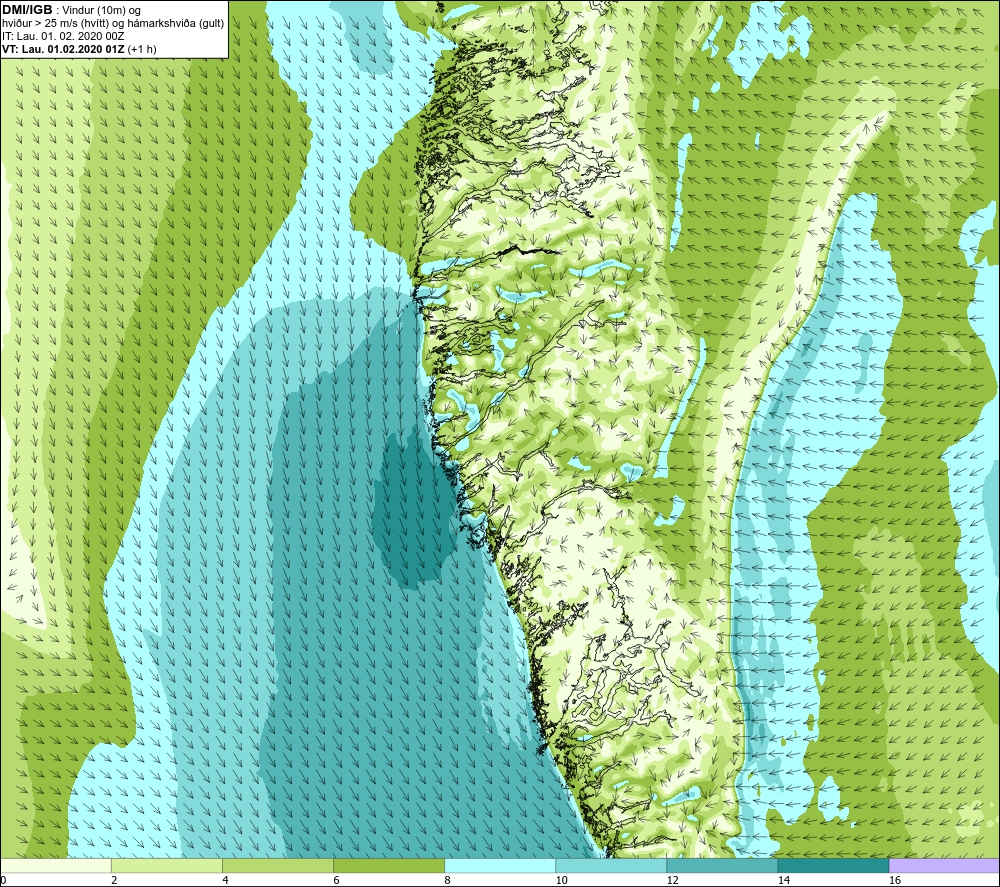Click the legend scale label '6'

pos(336,880)
